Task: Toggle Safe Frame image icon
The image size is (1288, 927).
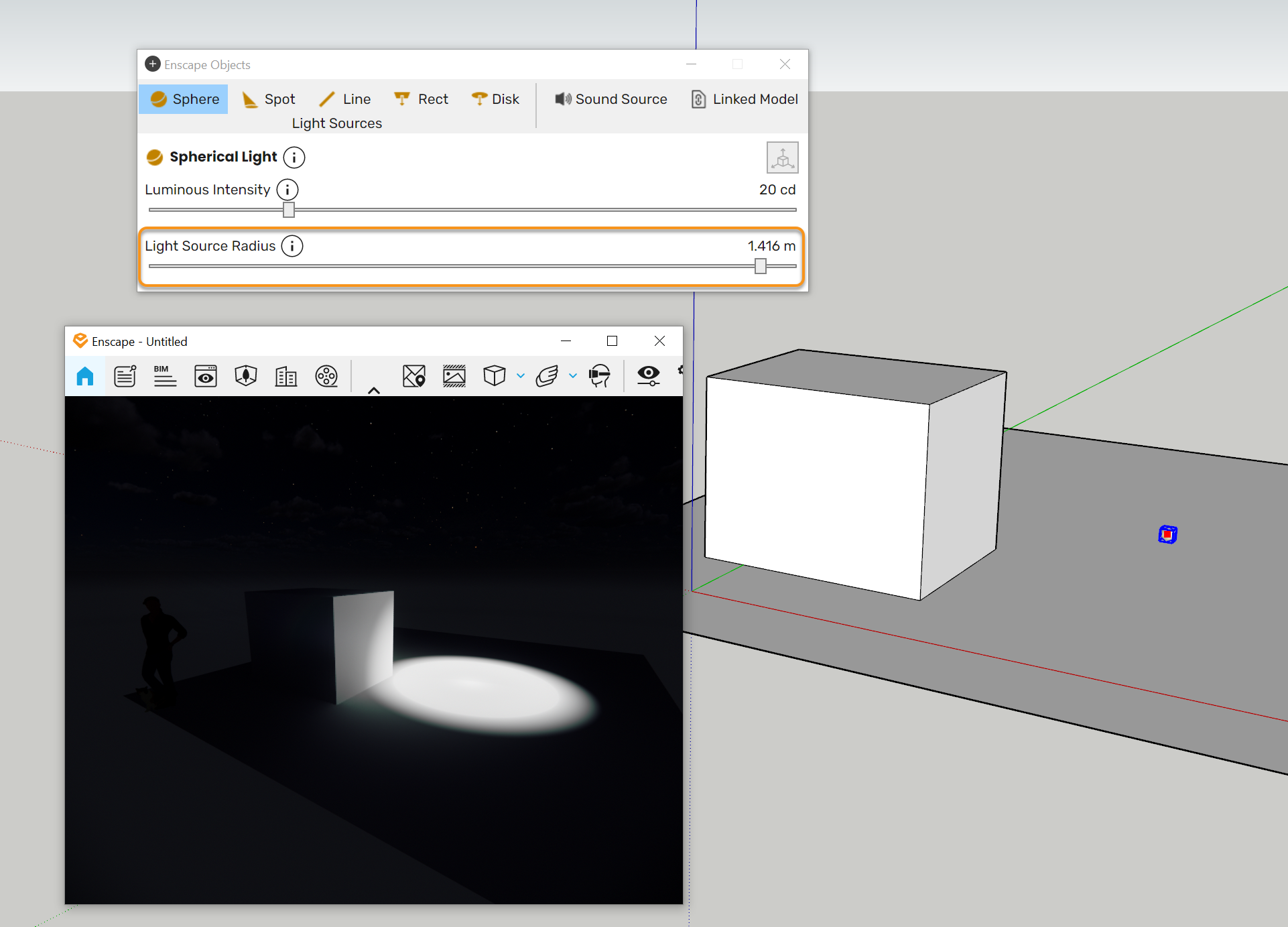Action: click(454, 376)
